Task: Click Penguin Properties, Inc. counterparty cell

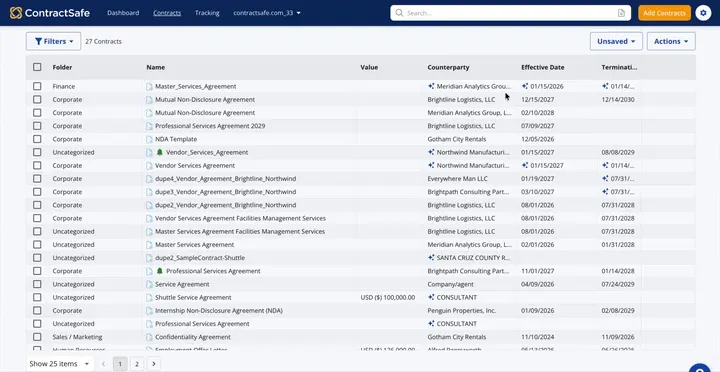Action: click(x=461, y=311)
